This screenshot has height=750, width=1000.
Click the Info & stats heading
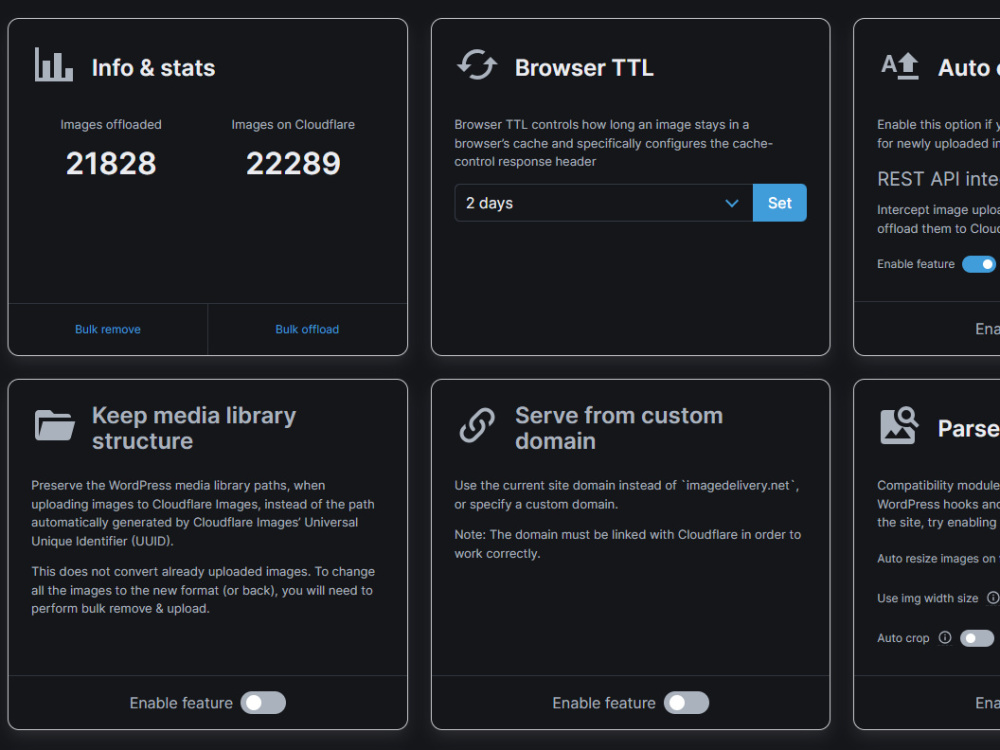tap(154, 68)
